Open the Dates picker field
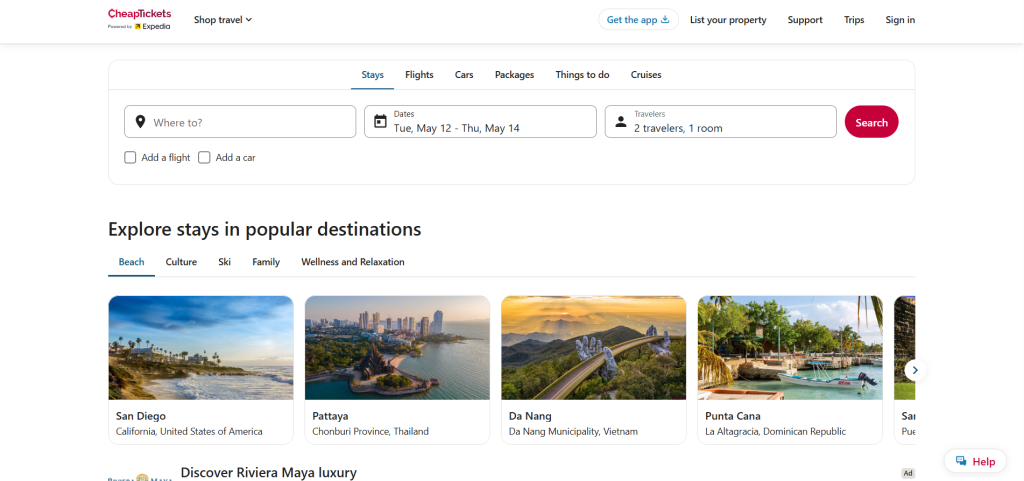 (x=480, y=121)
